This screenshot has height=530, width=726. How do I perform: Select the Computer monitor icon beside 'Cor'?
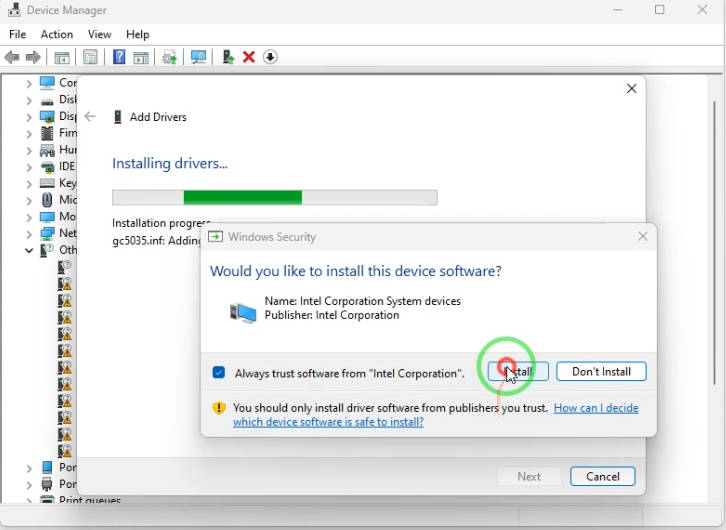pyautogui.click(x=47, y=83)
